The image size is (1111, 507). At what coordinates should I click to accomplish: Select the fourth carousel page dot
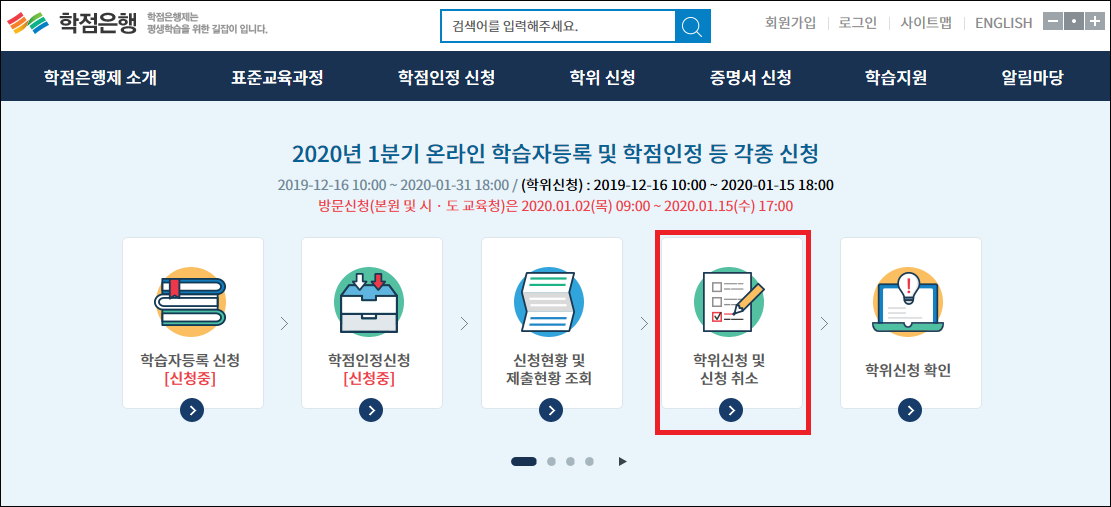(589, 461)
